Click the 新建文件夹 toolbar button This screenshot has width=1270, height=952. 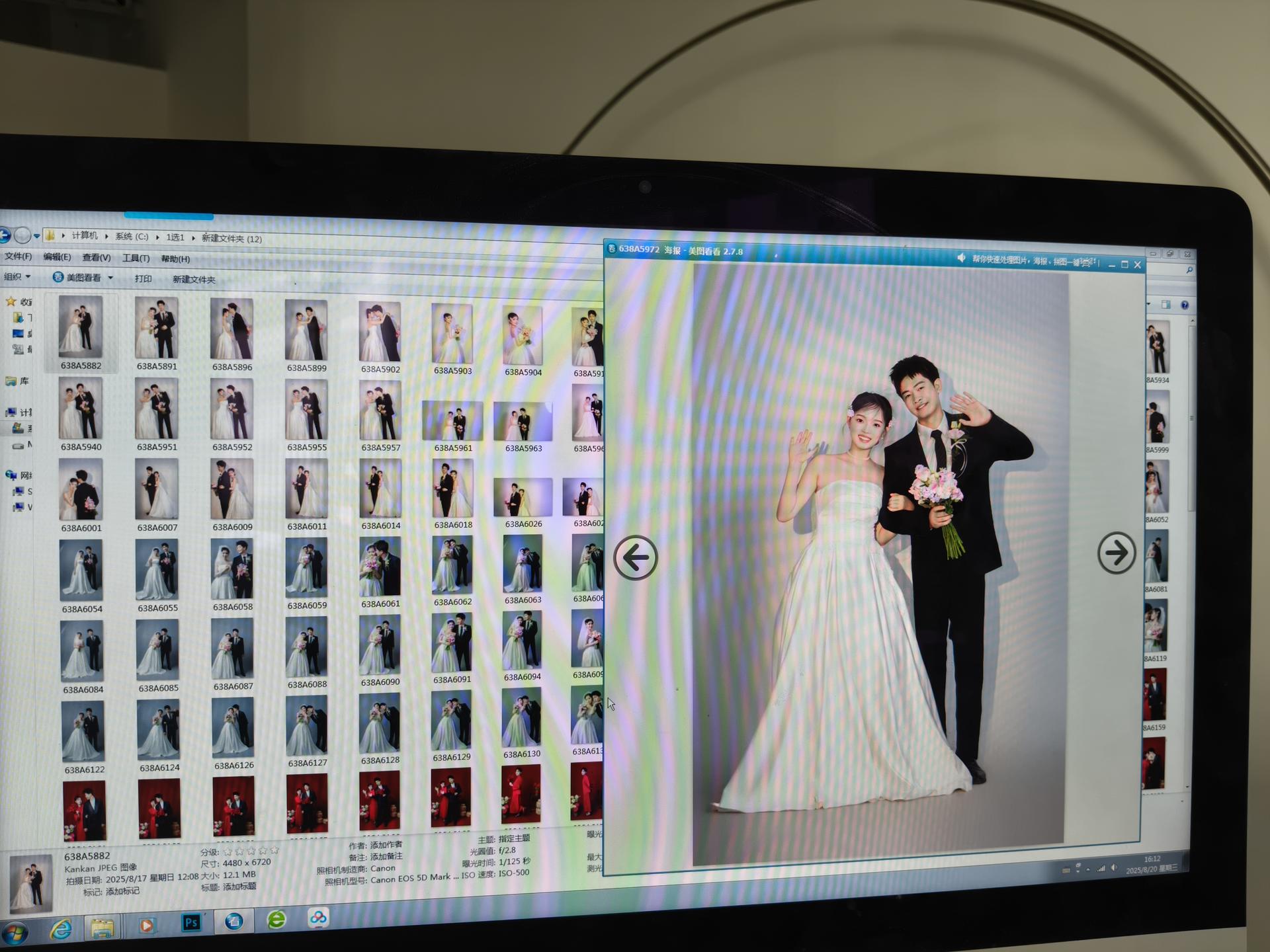click(194, 279)
